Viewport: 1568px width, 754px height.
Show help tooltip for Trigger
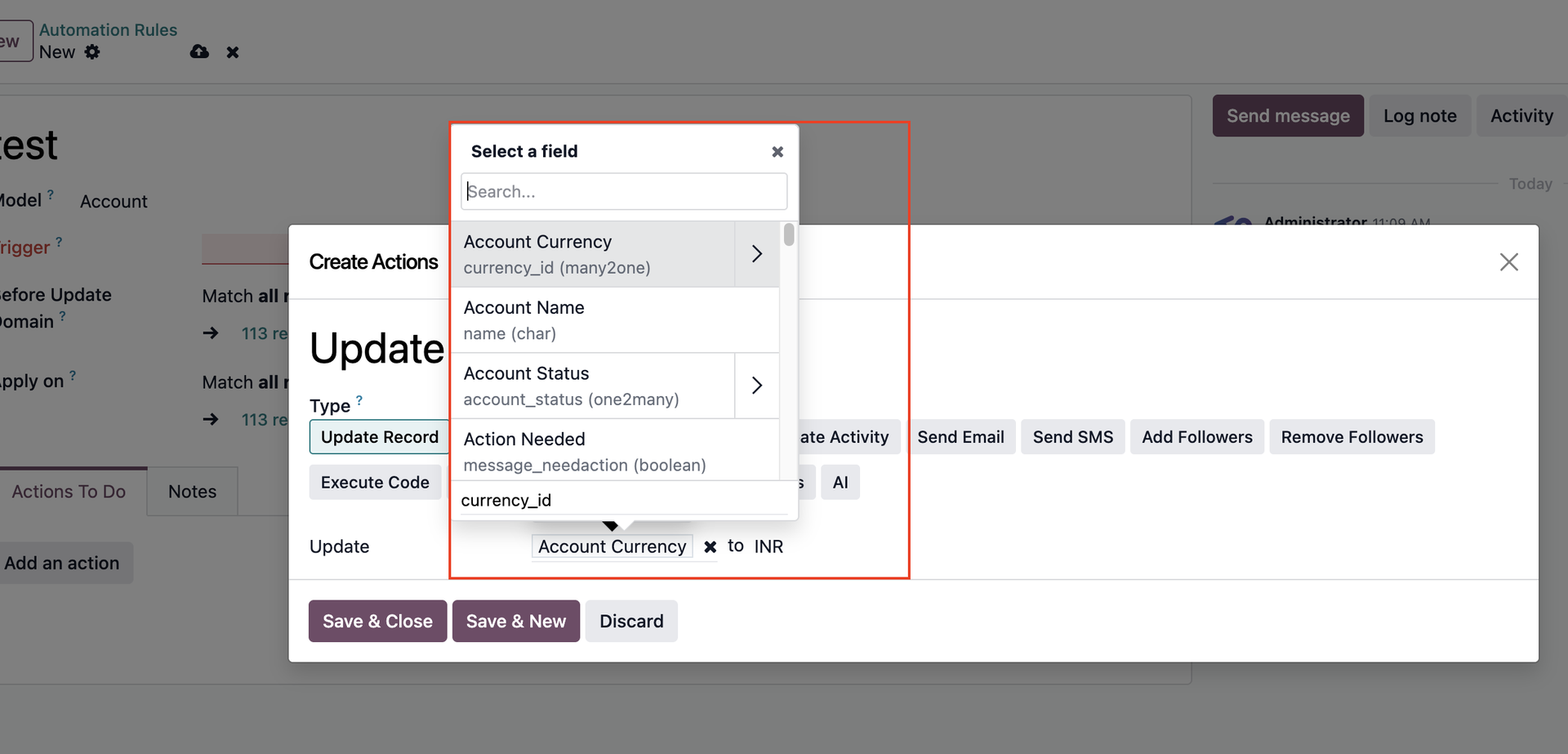pyautogui.click(x=59, y=242)
